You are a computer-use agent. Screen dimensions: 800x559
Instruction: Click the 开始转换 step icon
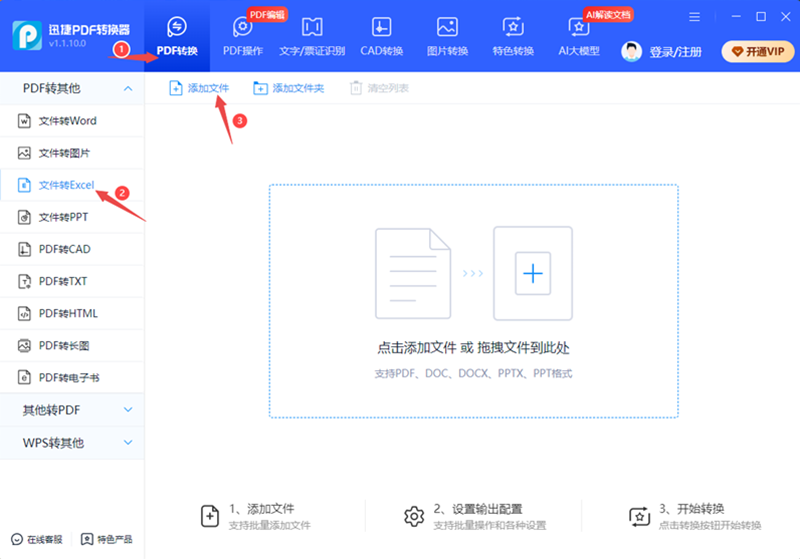(639, 517)
